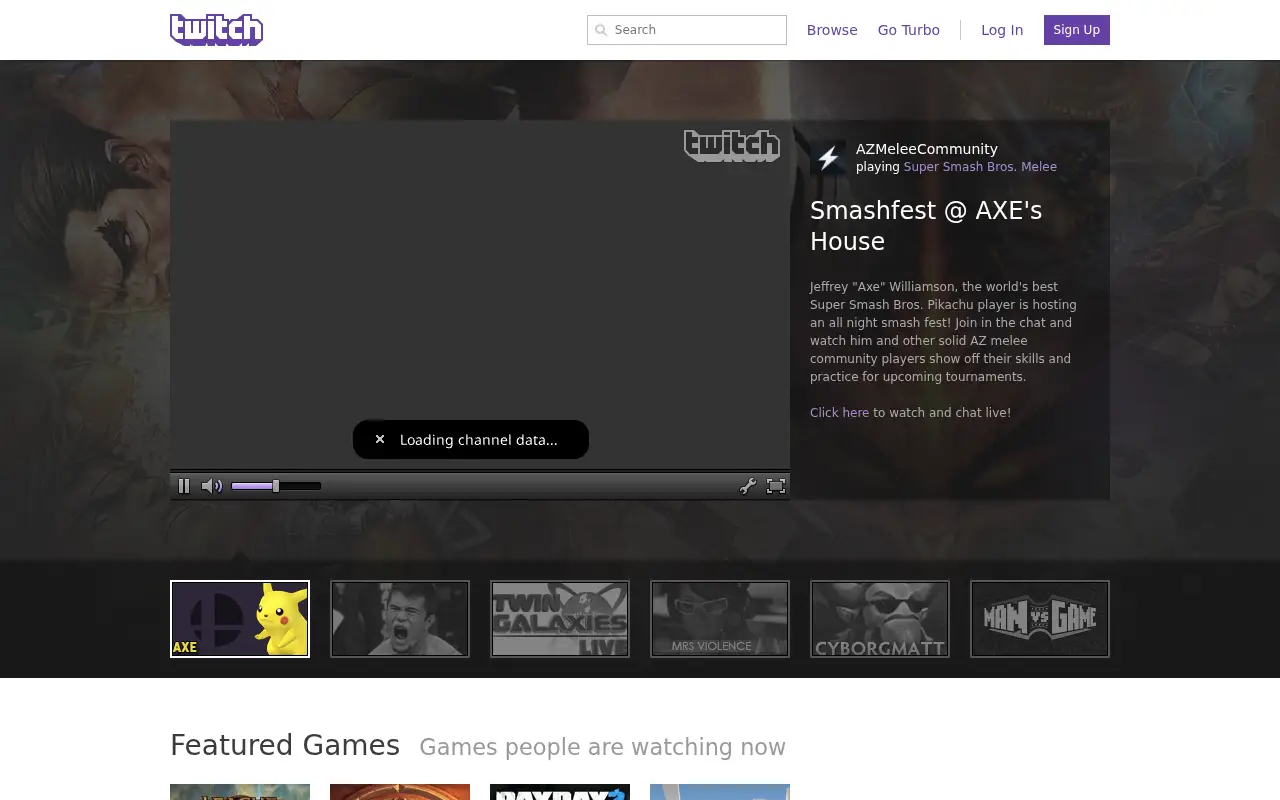1280x800 pixels.
Task: Click the Sign Up button
Action: 1077,30
